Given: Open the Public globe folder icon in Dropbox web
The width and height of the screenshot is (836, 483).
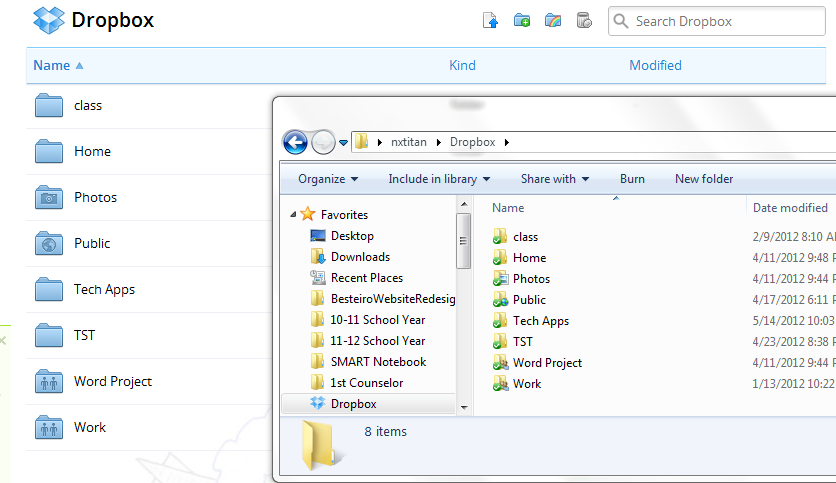Looking at the screenshot, I should click(x=49, y=243).
